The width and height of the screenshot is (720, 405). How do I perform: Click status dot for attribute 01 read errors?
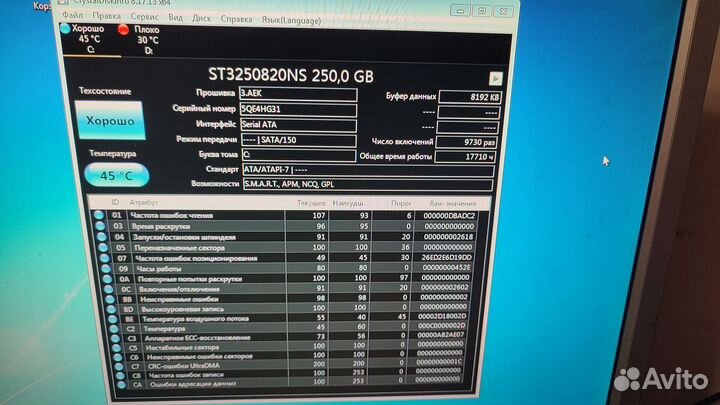click(x=100, y=215)
